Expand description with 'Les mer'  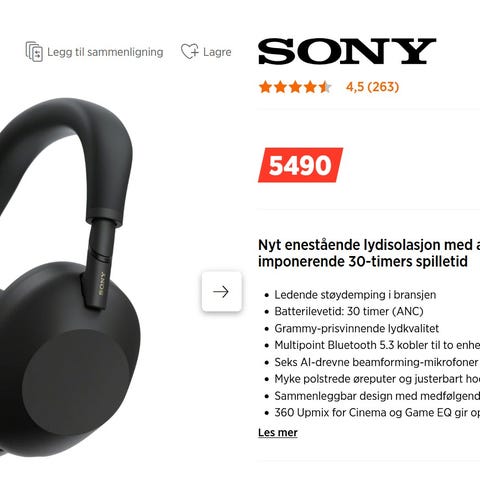pyautogui.click(x=278, y=432)
